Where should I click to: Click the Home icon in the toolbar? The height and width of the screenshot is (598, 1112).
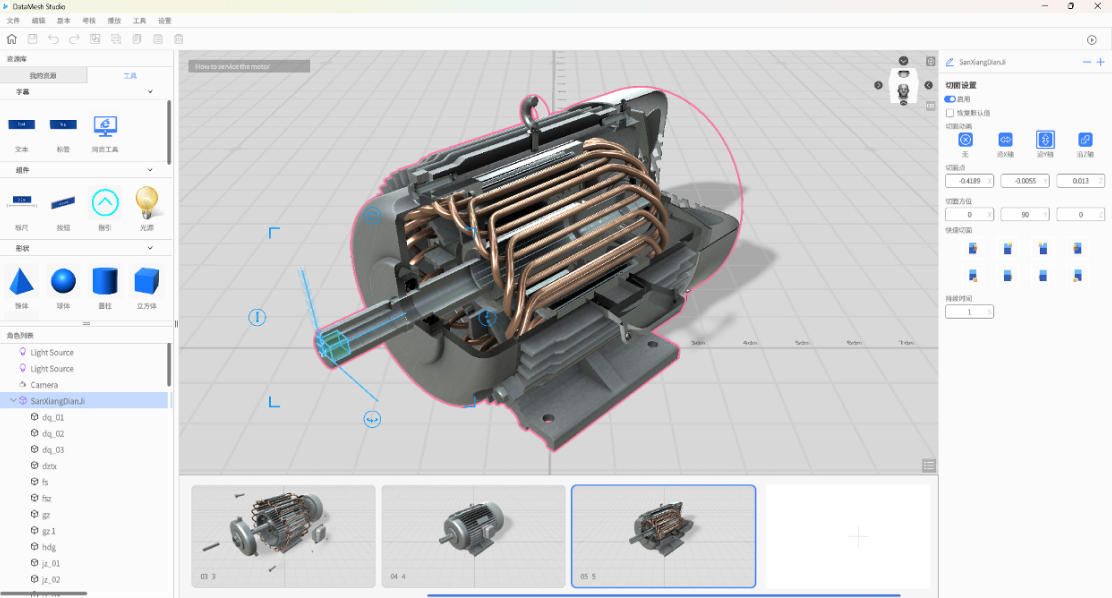point(11,39)
